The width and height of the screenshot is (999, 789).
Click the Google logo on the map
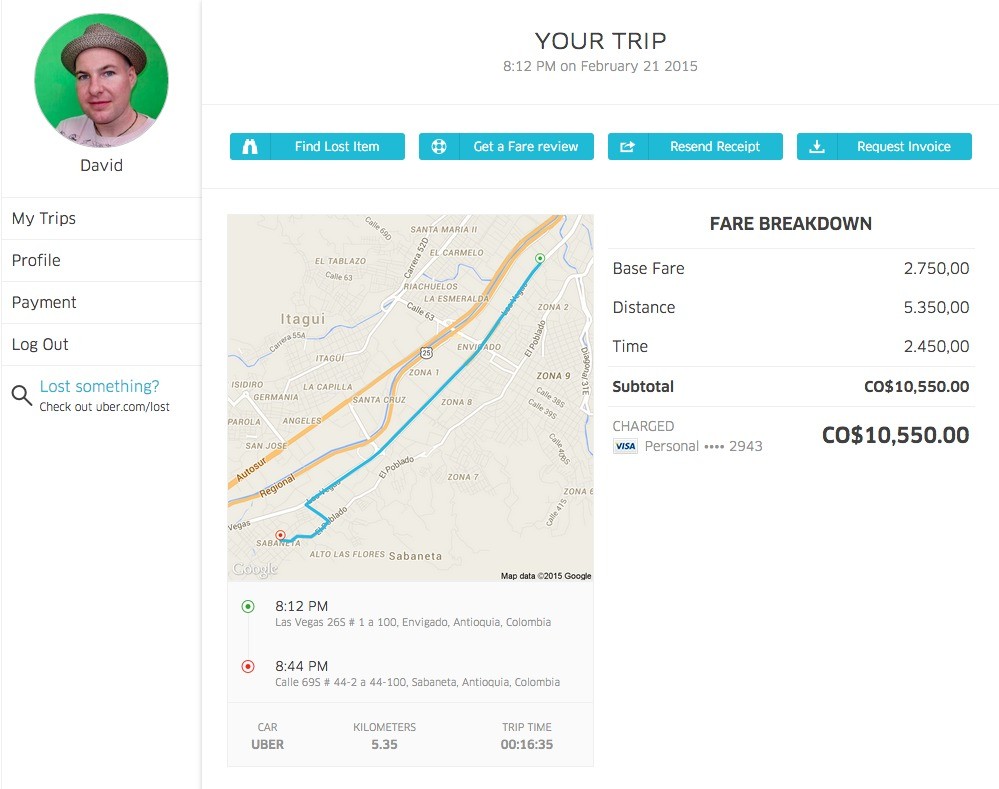[252, 568]
